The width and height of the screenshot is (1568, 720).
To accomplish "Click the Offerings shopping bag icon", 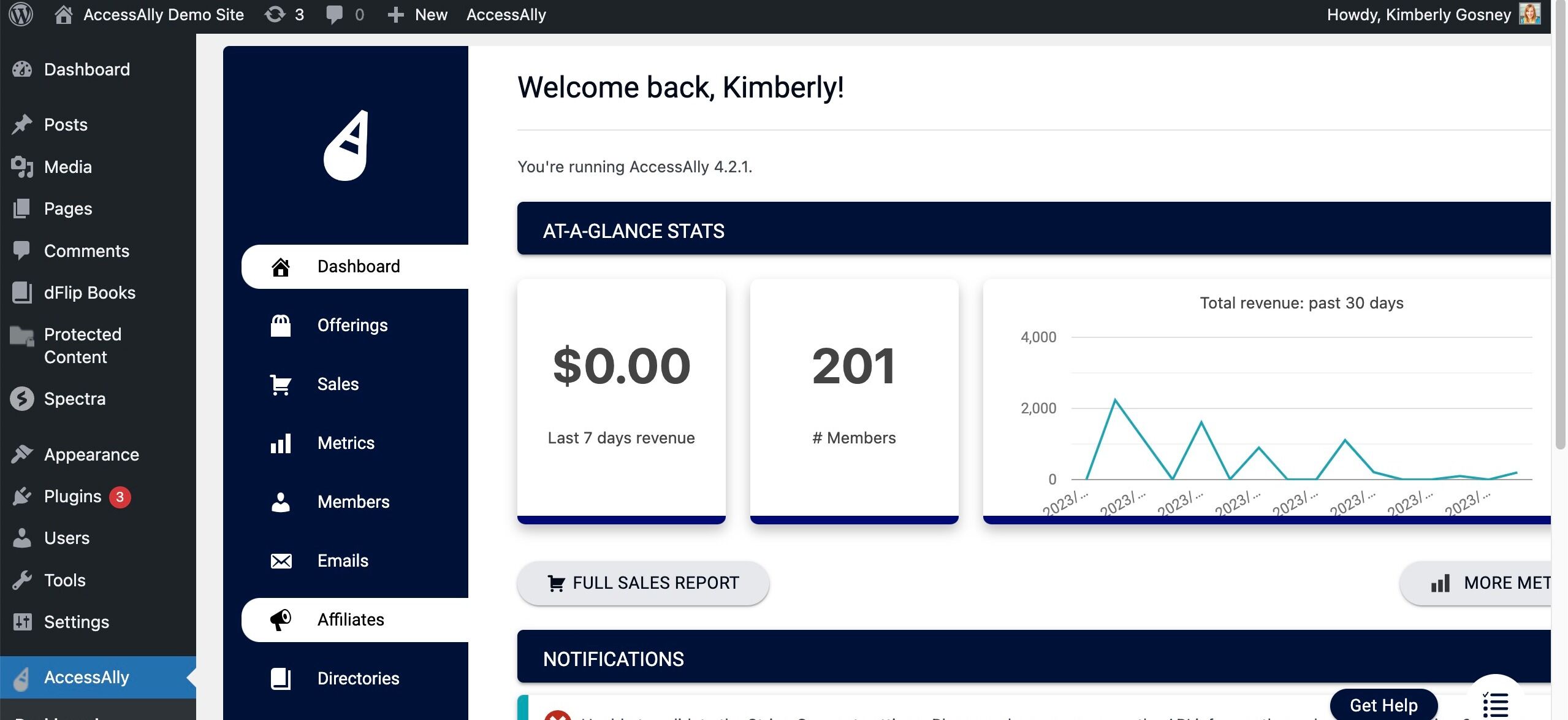I will click(281, 326).
